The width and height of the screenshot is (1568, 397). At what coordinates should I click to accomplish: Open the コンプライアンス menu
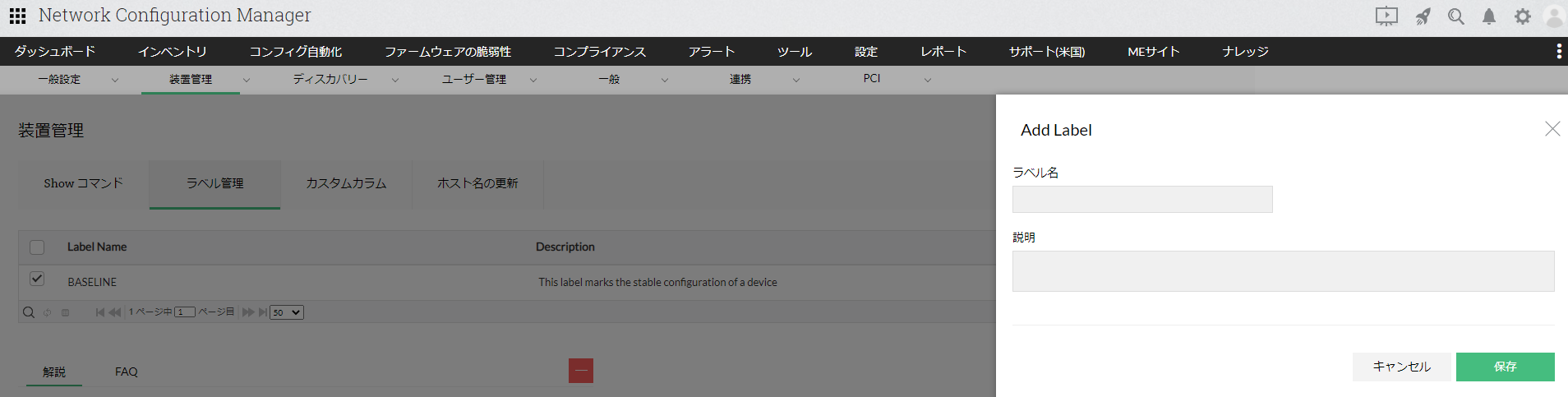[x=600, y=52]
